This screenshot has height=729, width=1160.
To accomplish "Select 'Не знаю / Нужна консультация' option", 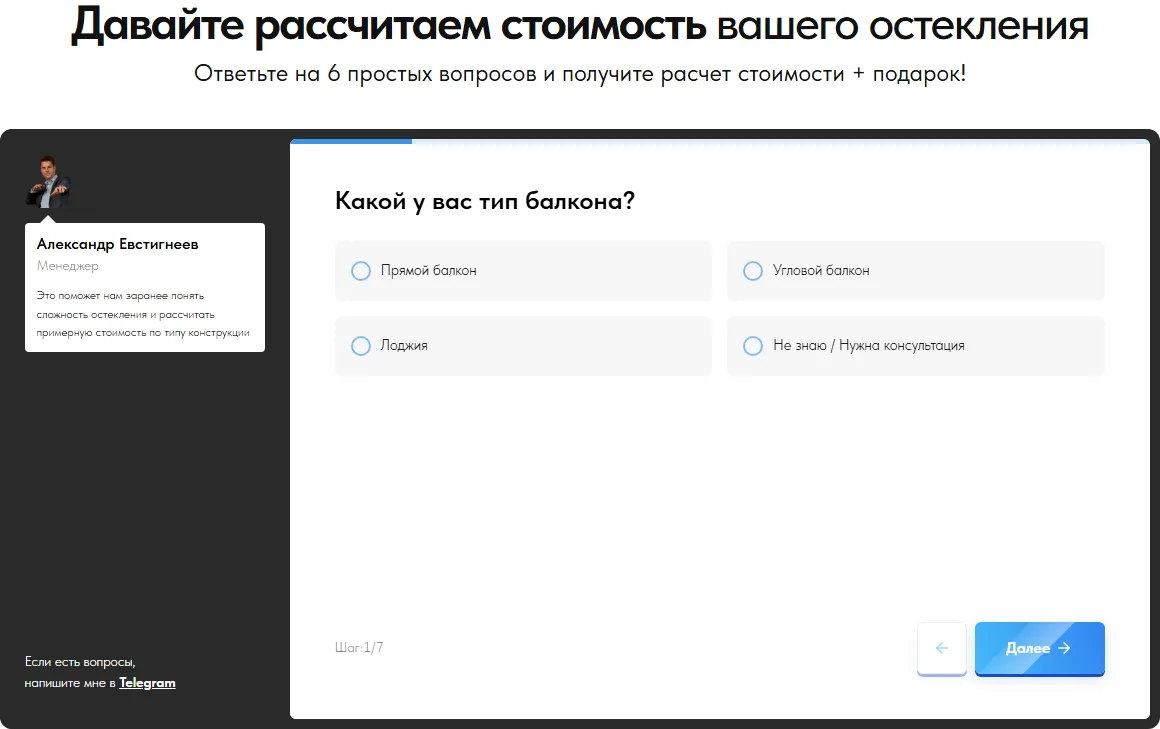I will tap(915, 346).
